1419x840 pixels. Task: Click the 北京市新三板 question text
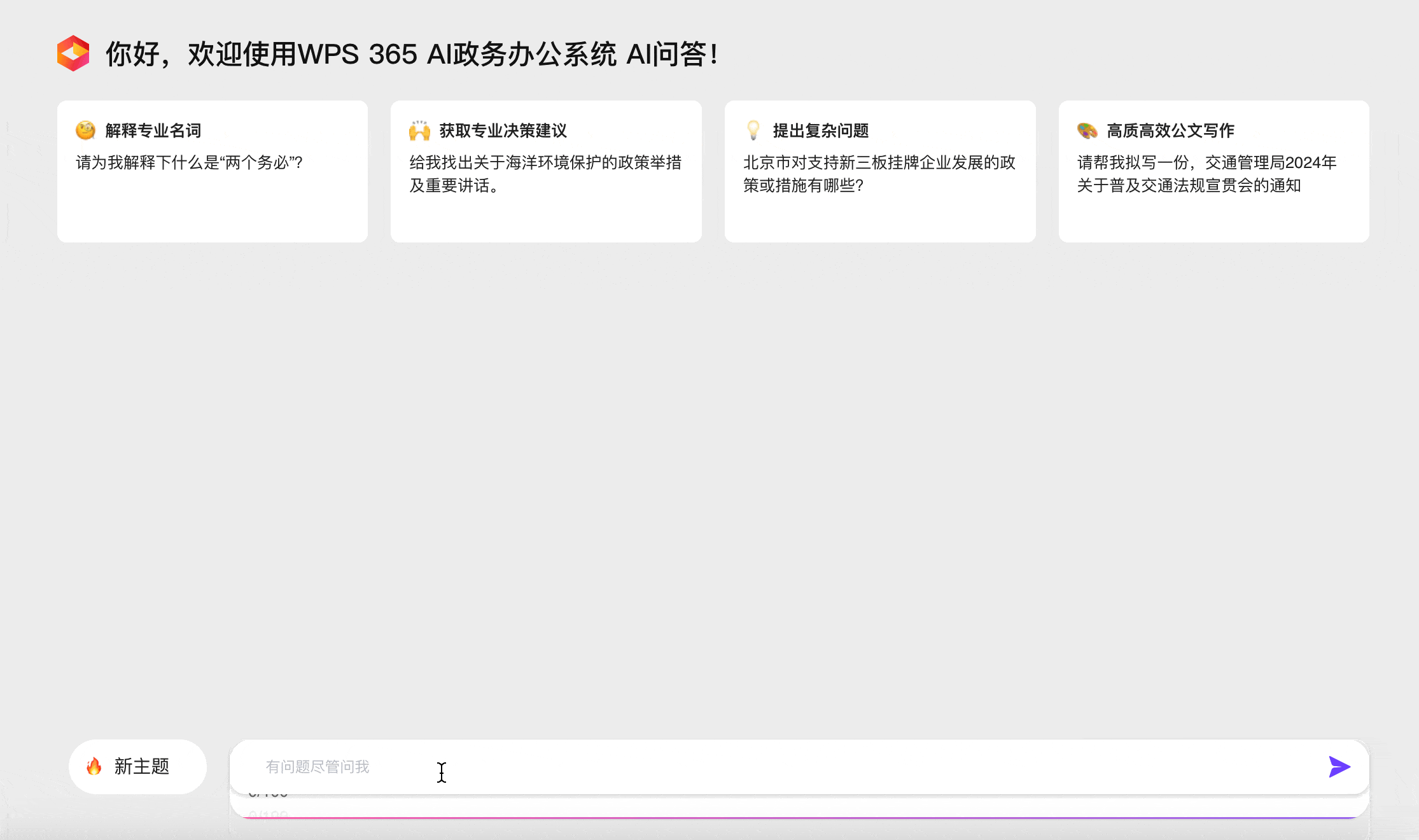pos(879,174)
